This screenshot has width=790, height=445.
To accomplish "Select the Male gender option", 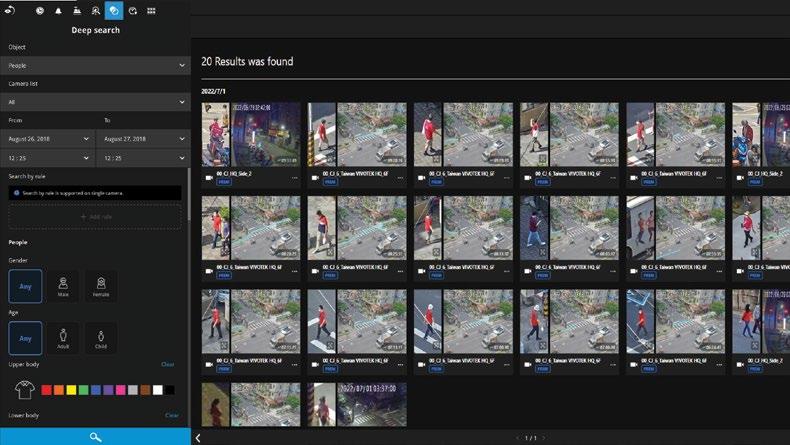I will tap(63, 286).
